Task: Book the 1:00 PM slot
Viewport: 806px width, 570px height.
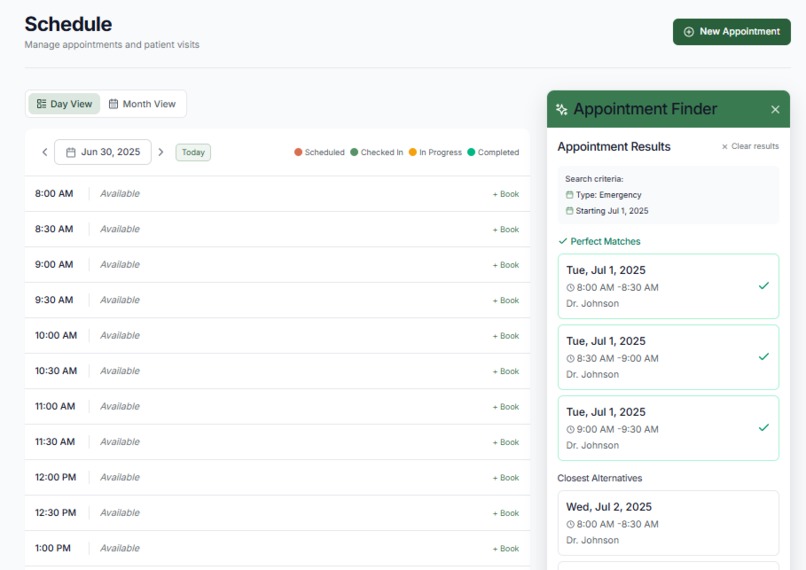Action: pyautogui.click(x=506, y=548)
